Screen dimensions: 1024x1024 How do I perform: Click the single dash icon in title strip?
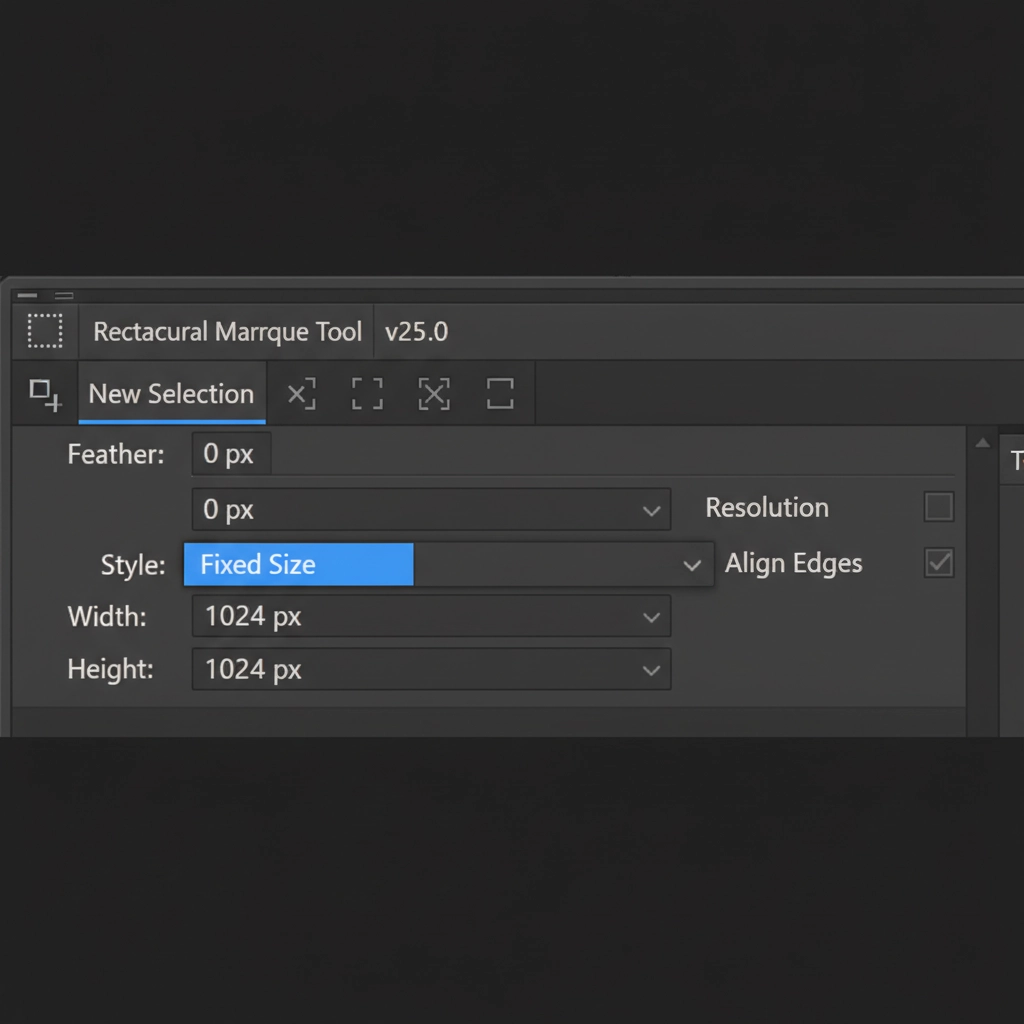[x=27, y=296]
